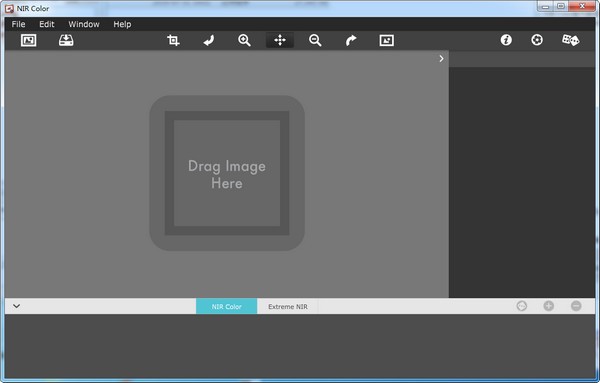The image size is (600, 383).
Task: Collapse the right side panel chevron
Action: point(441,59)
